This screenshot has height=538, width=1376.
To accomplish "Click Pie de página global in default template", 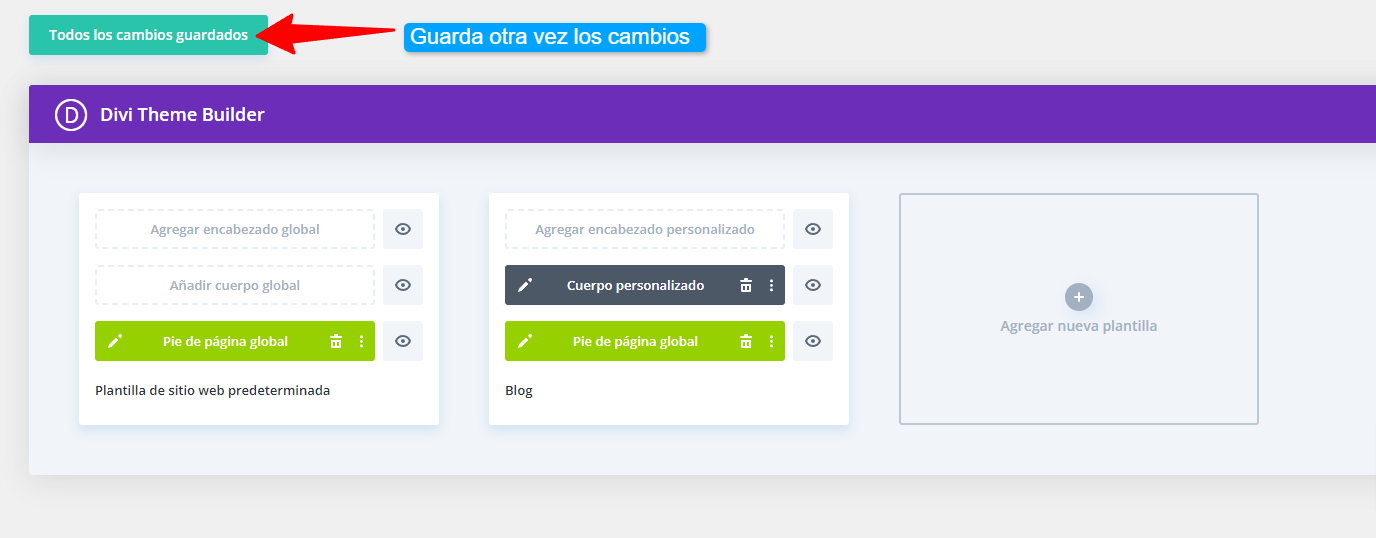I will coord(225,341).
